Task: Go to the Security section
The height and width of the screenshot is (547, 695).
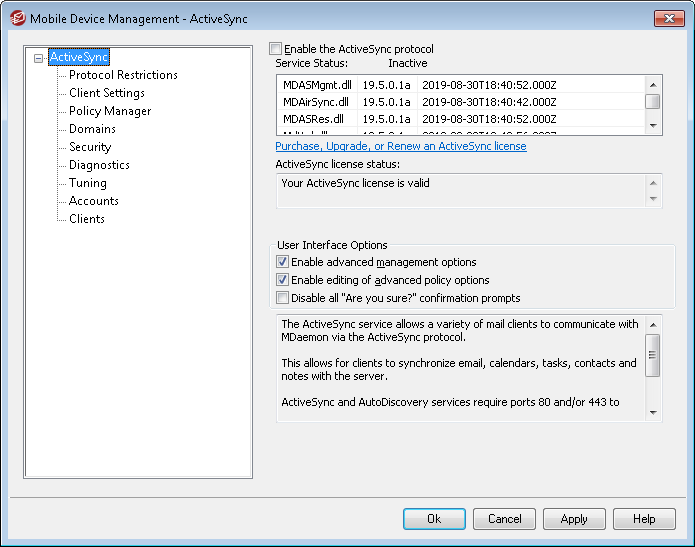Action: click(90, 147)
